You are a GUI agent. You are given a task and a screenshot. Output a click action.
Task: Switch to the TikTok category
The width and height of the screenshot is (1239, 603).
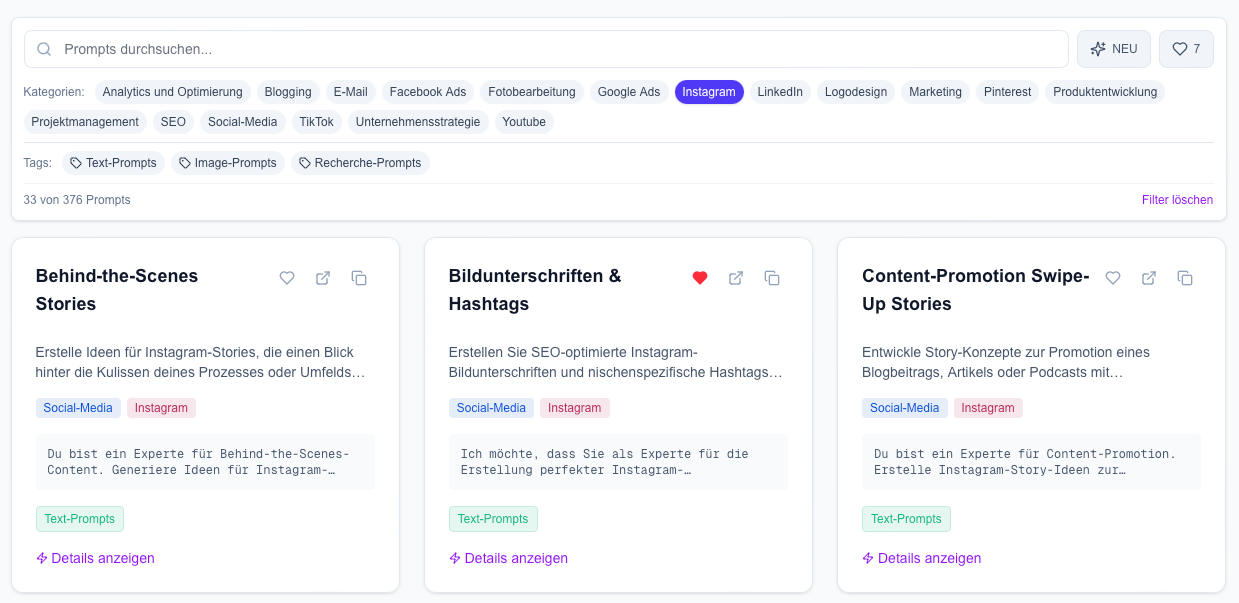click(317, 122)
